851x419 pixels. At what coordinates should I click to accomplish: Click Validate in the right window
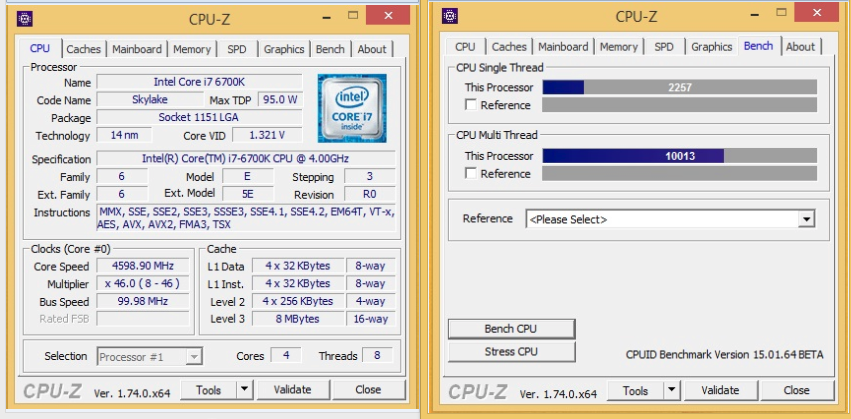(x=720, y=390)
